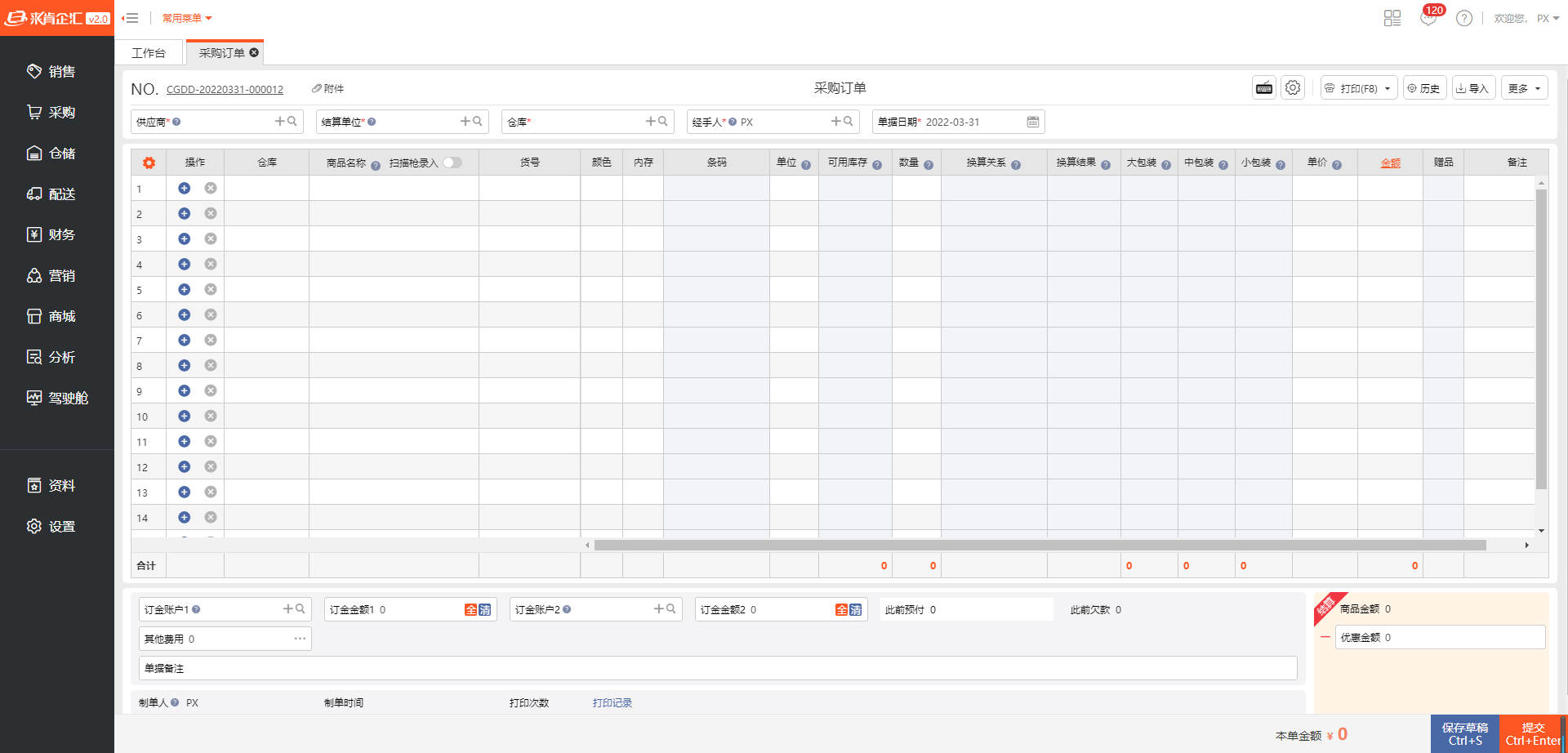Click the 提交 submit button
The width and height of the screenshot is (1568, 753).
point(1532,733)
